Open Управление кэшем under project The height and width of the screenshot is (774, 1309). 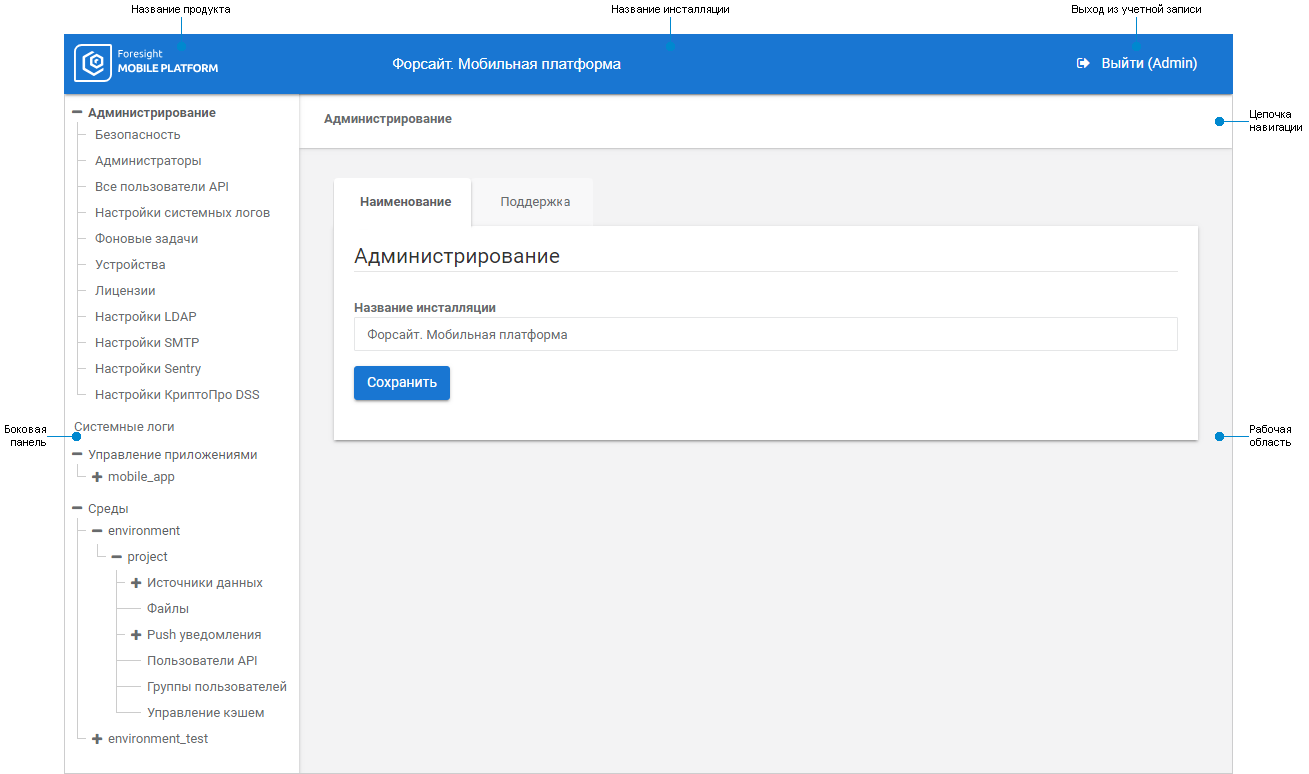click(x=206, y=713)
